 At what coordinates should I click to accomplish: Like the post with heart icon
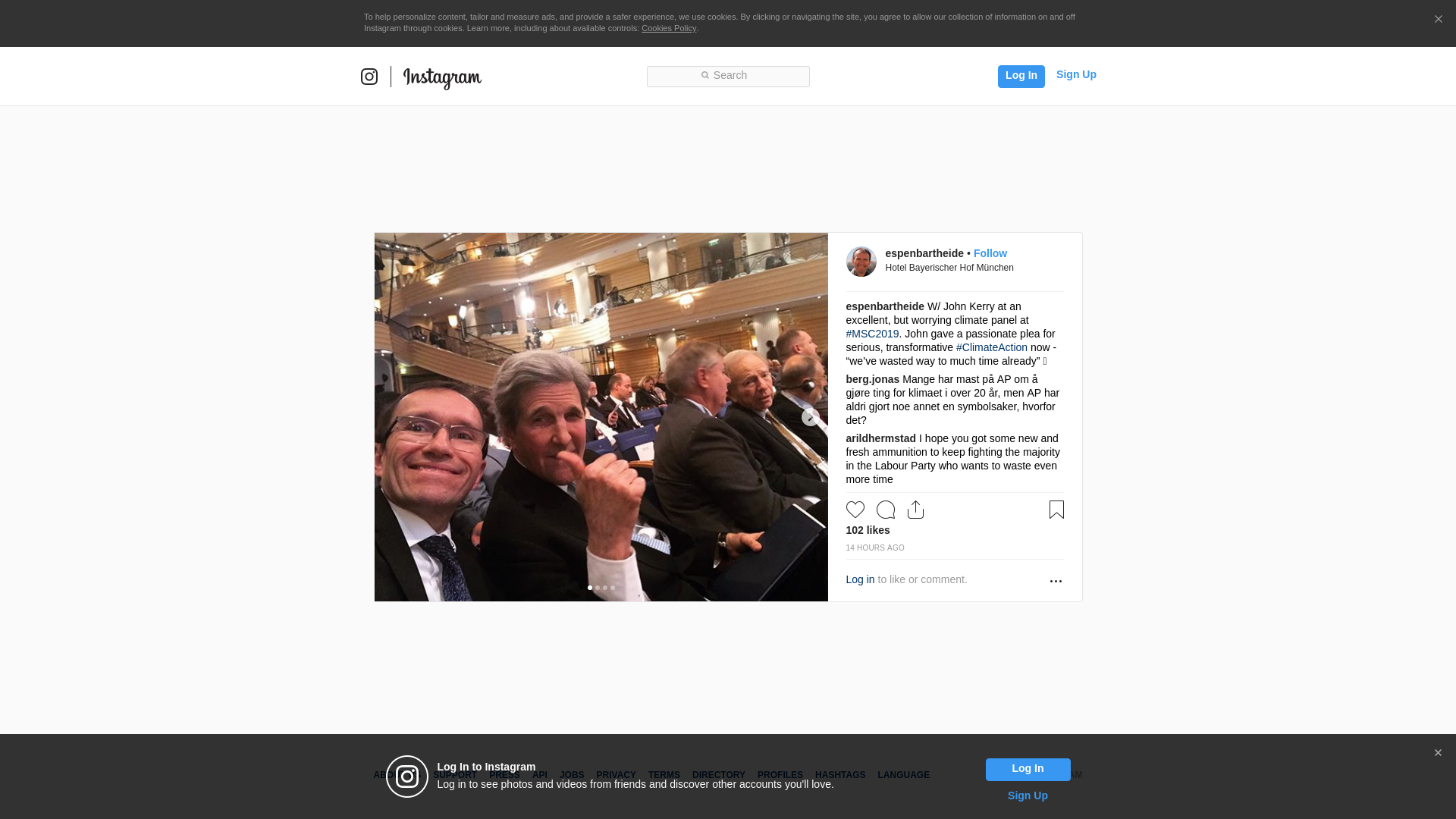(855, 510)
